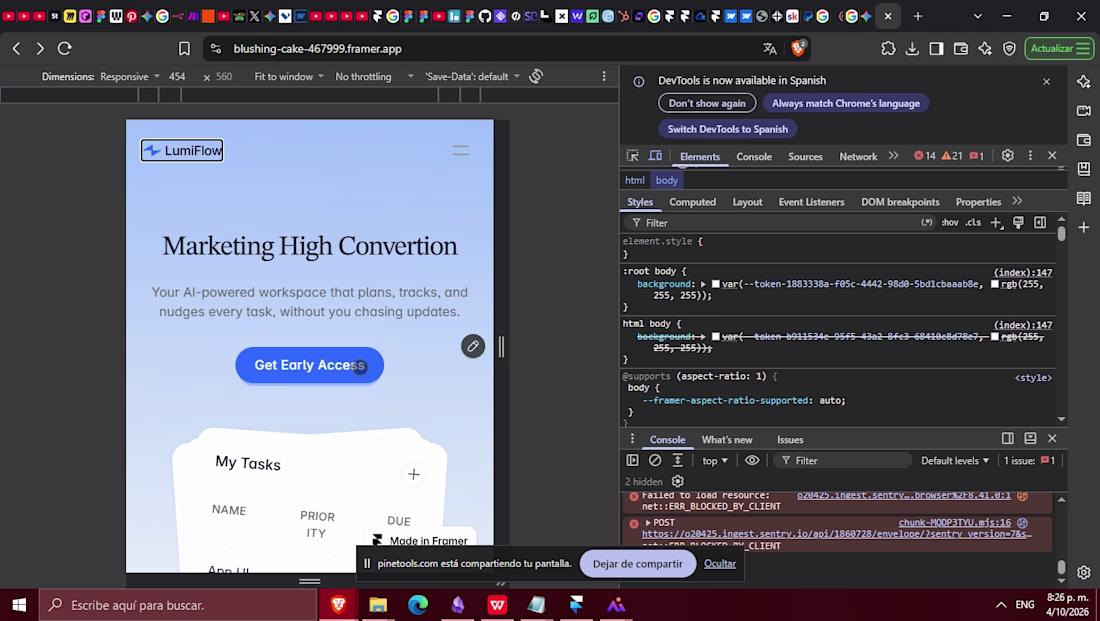Open the Default levels dropdown
1100x621 pixels.
click(x=955, y=460)
